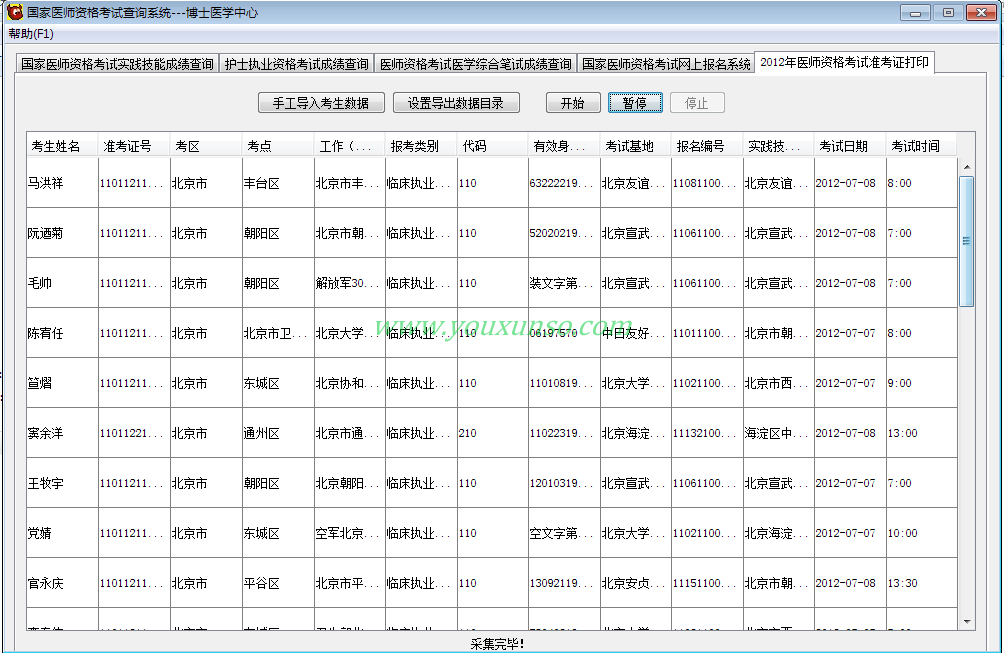Switch to 护士执业资格考试成绩查询 tab

point(296,63)
